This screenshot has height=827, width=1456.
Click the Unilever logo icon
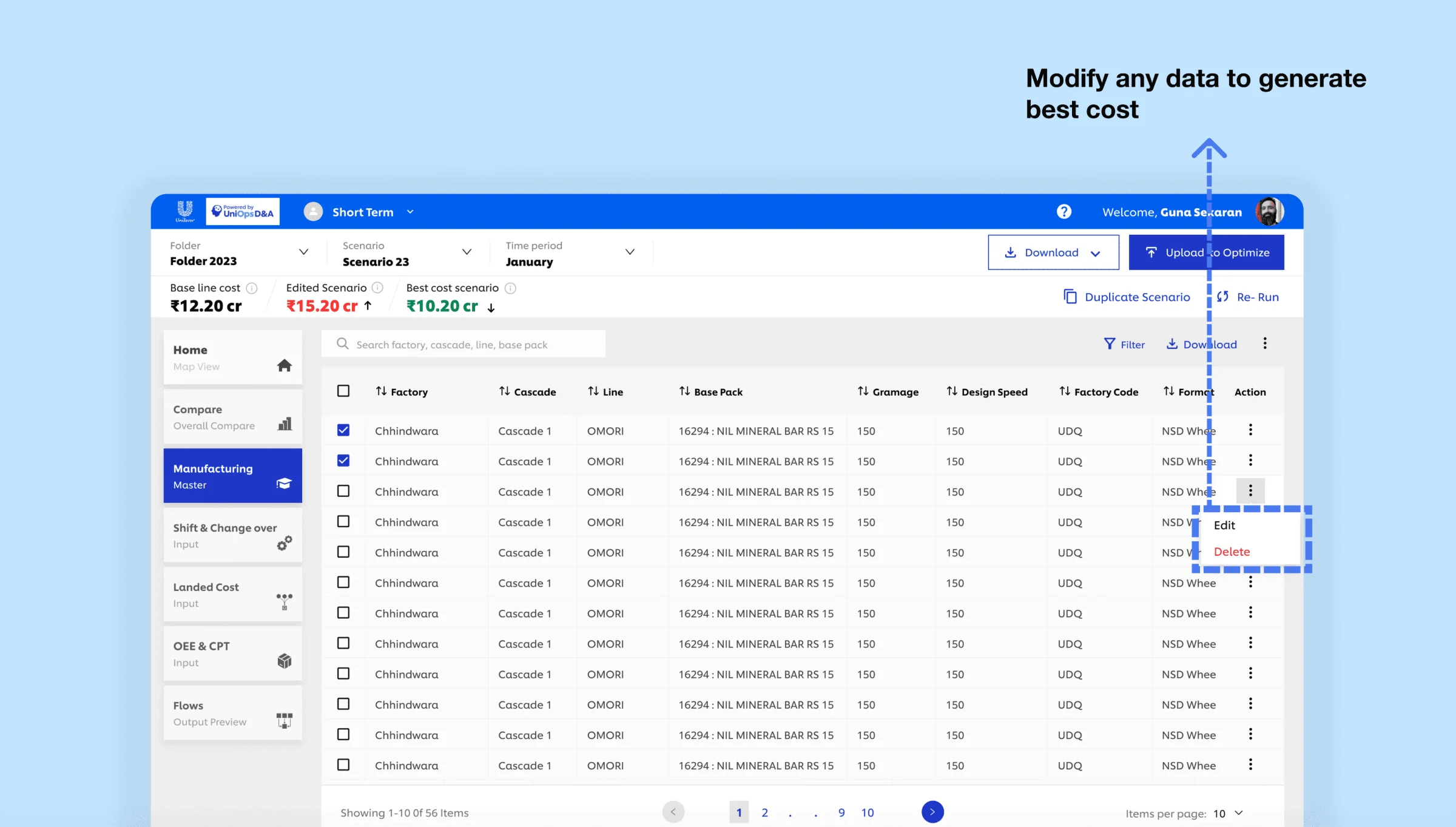point(184,211)
